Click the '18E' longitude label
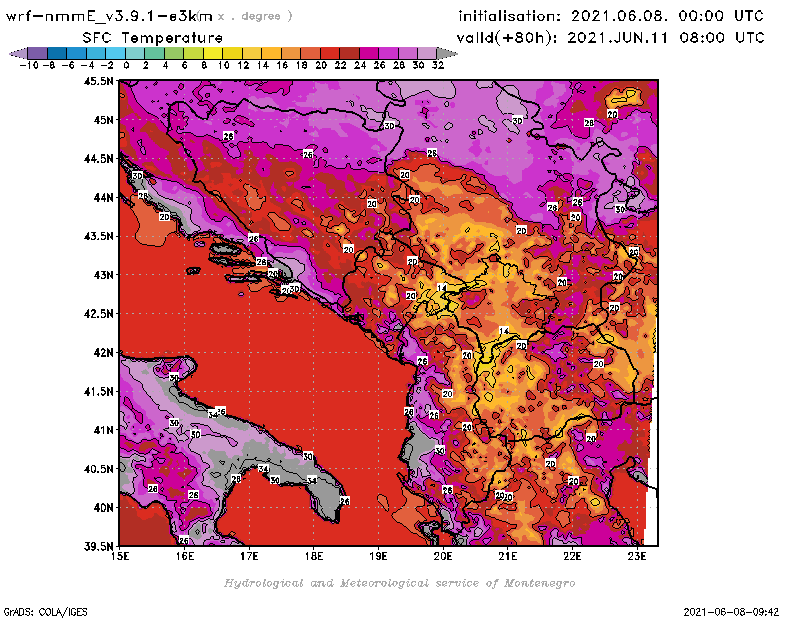Image resolution: width=800 pixels, height=618 pixels. pyautogui.click(x=314, y=556)
